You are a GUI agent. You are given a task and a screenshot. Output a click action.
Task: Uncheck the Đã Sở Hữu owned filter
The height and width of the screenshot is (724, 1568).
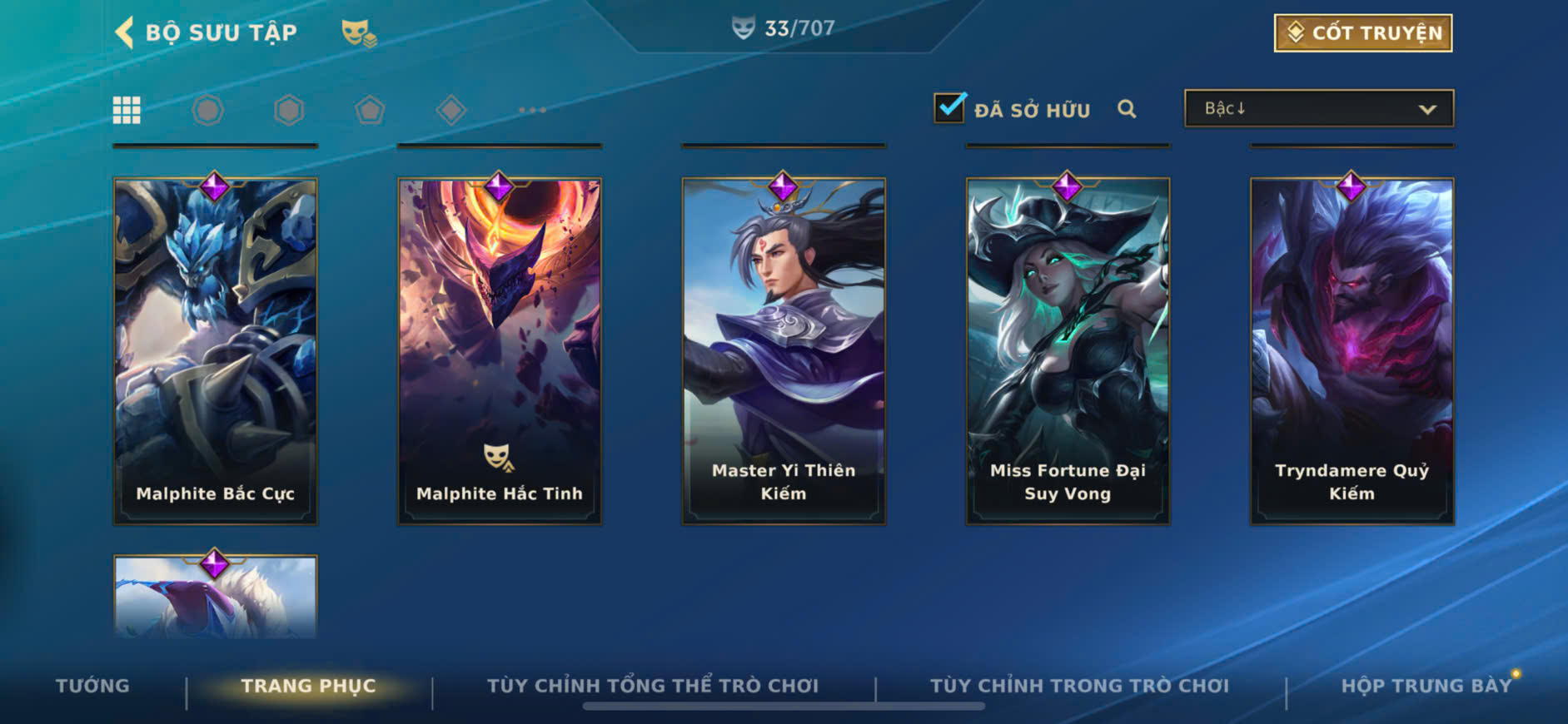pyautogui.click(x=949, y=108)
